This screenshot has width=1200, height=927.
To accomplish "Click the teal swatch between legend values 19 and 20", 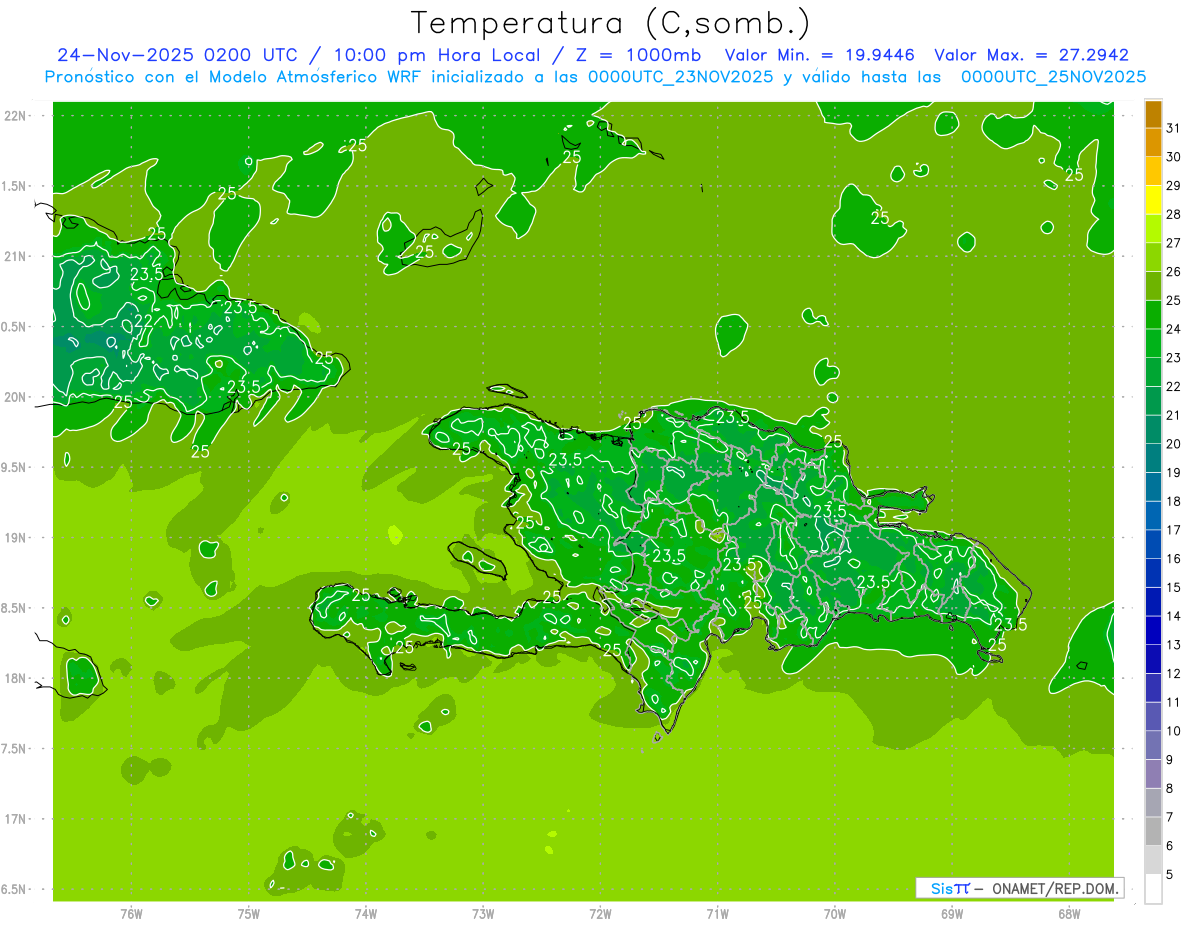I will (x=1153, y=458).
